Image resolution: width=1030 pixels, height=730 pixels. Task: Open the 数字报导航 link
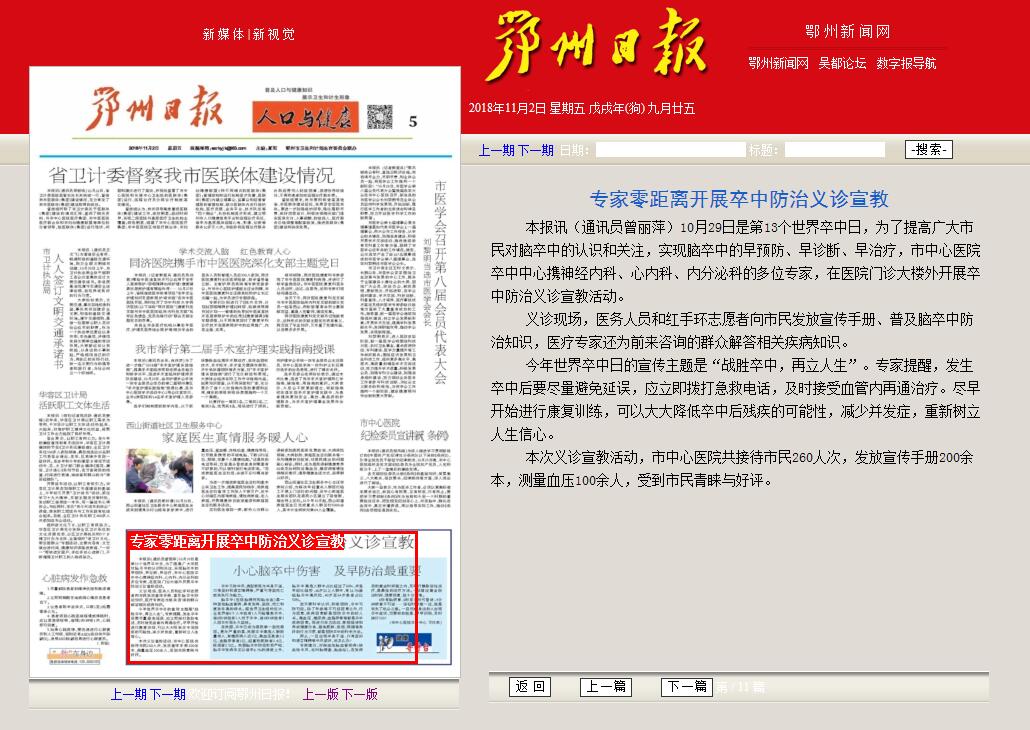coord(906,63)
